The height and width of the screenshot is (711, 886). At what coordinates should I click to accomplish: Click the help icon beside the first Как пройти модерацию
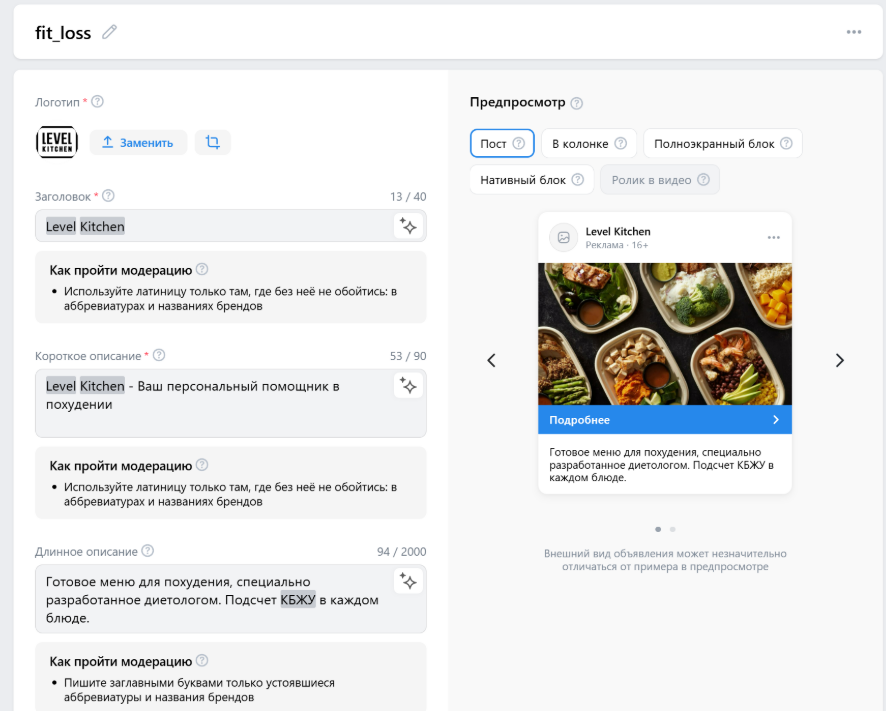[202, 269]
